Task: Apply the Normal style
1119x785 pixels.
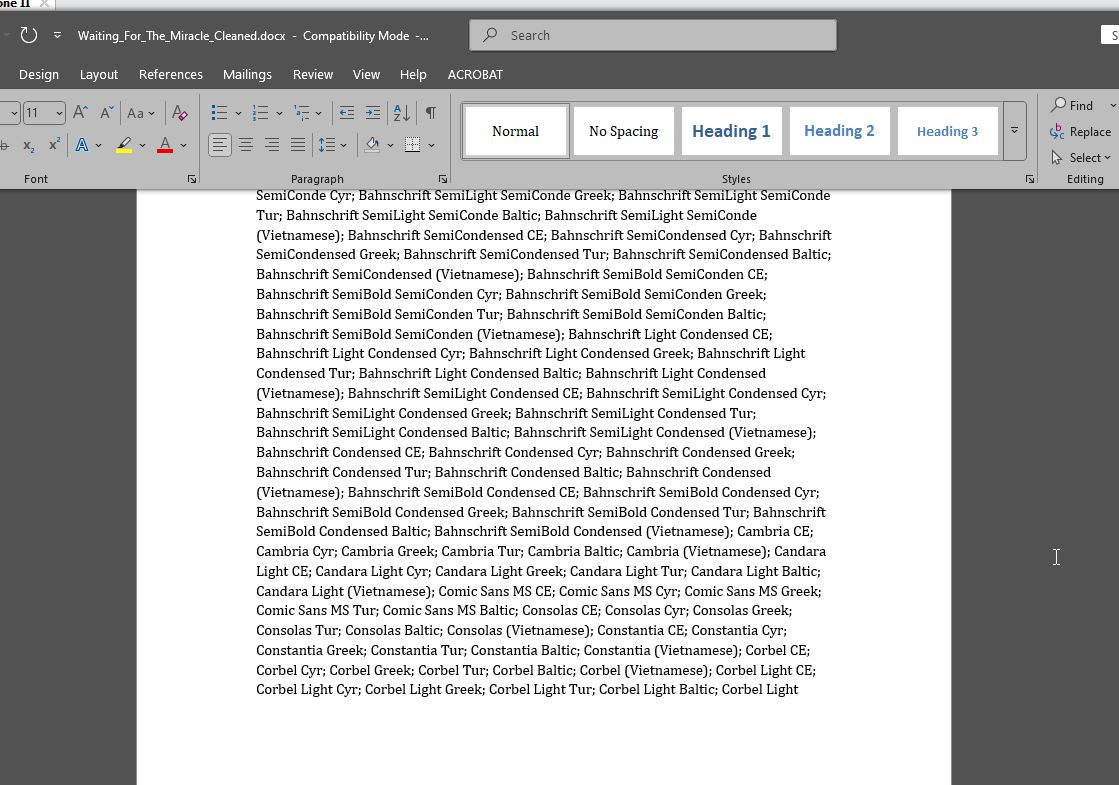Action: [x=515, y=131]
